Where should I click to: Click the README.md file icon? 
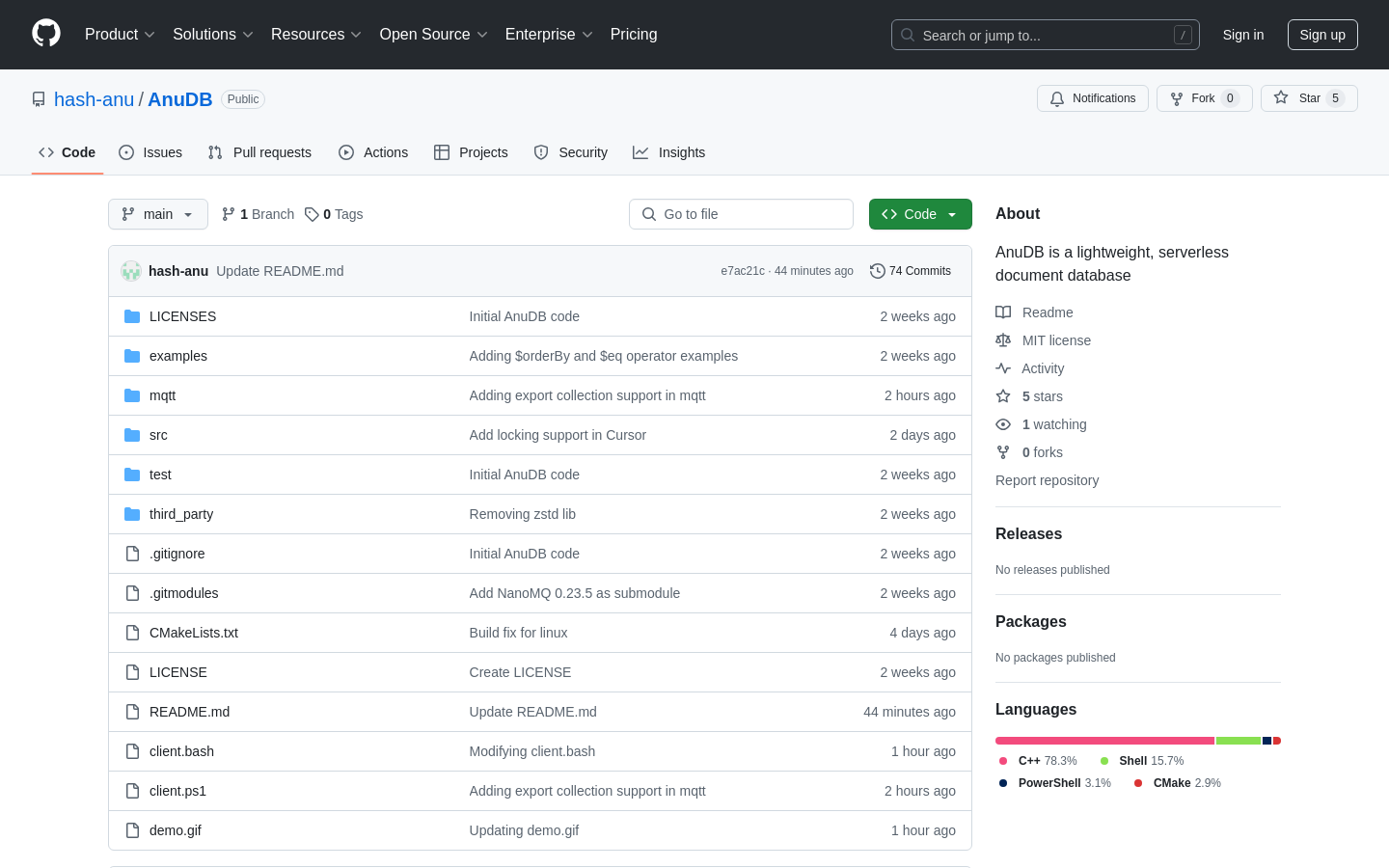click(x=132, y=712)
